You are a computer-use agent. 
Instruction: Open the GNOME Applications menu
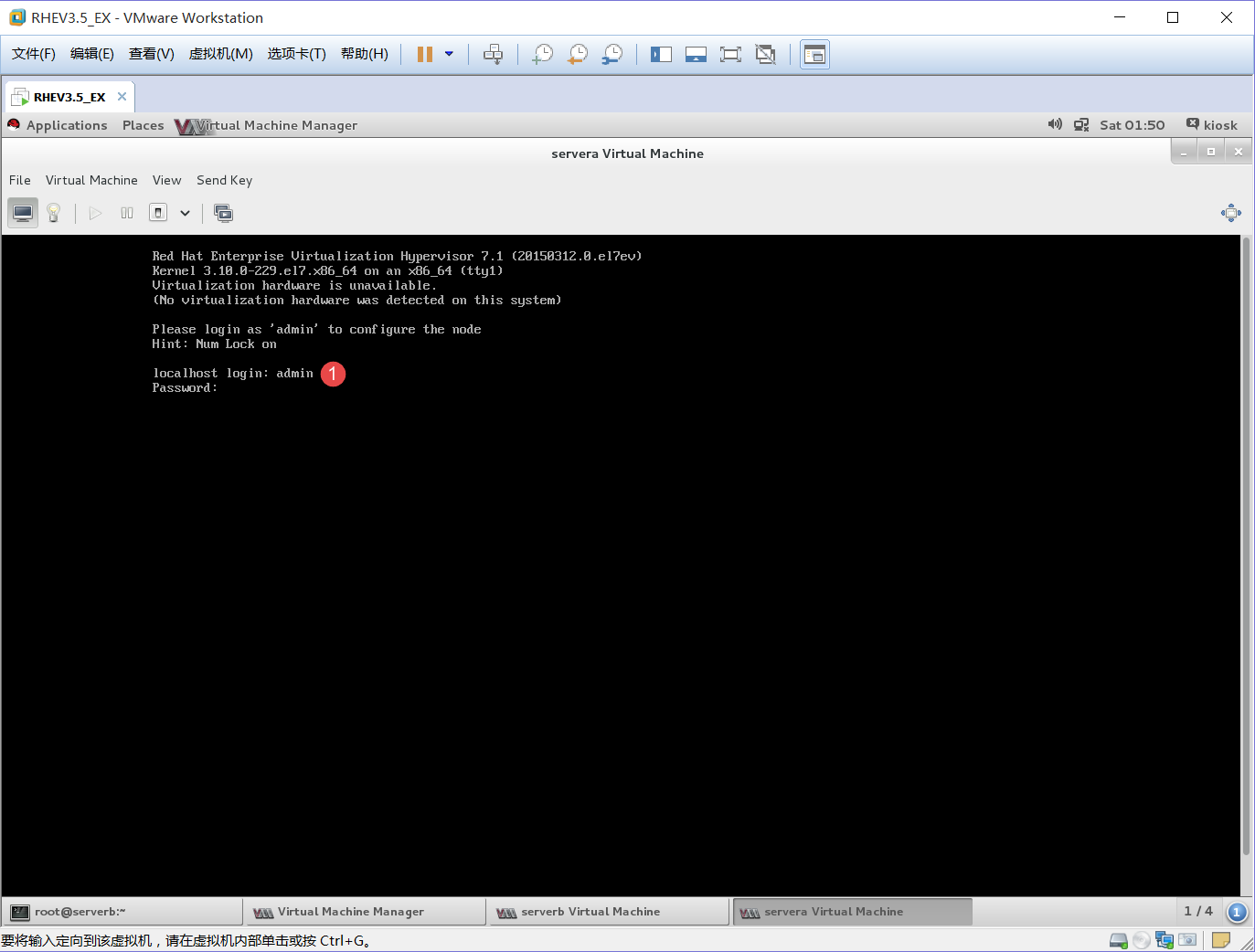[67, 125]
